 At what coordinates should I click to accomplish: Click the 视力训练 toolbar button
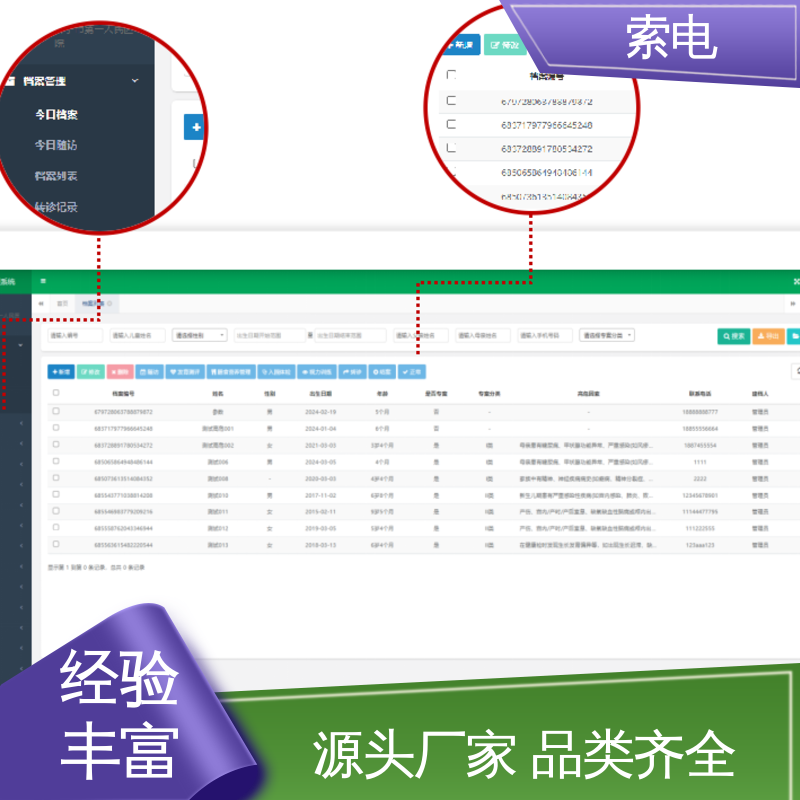click(317, 372)
